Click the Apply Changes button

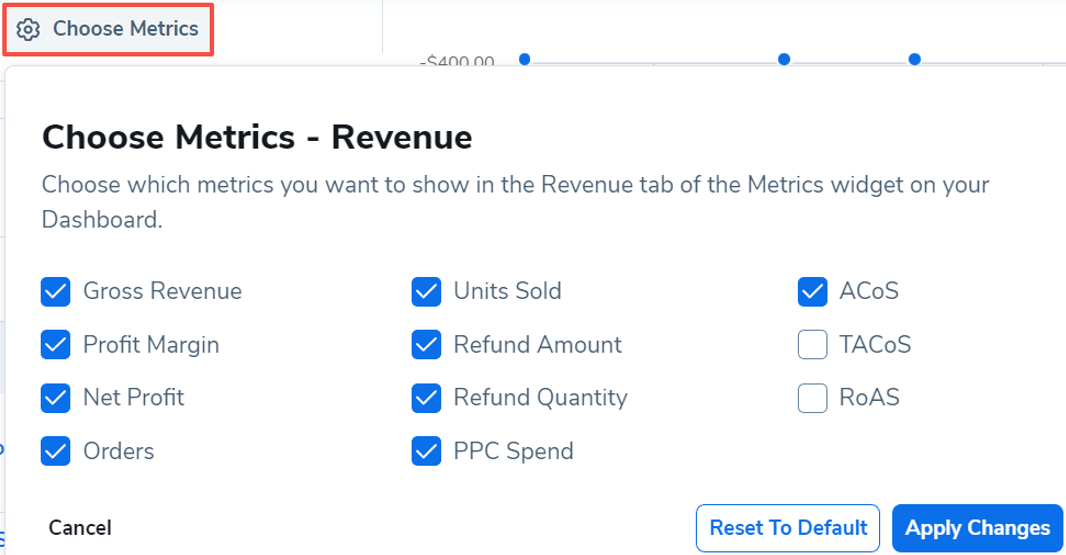point(977,528)
